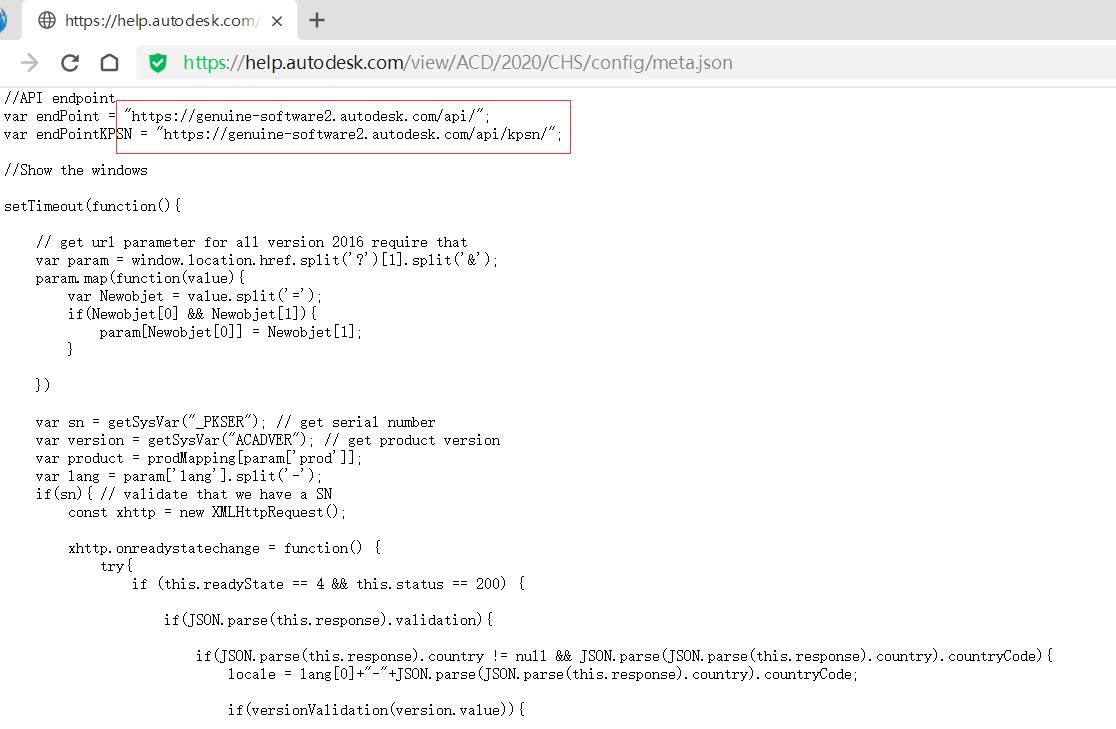
Task: Select the help.autodesk.com browser tab
Action: tap(160, 21)
